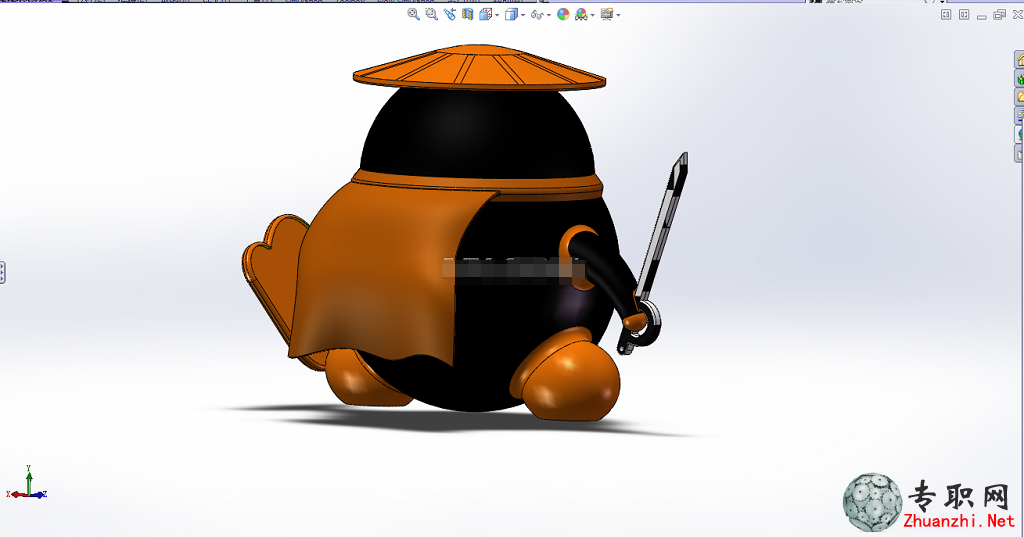Click the second document window tiling icon

(x=964, y=14)
